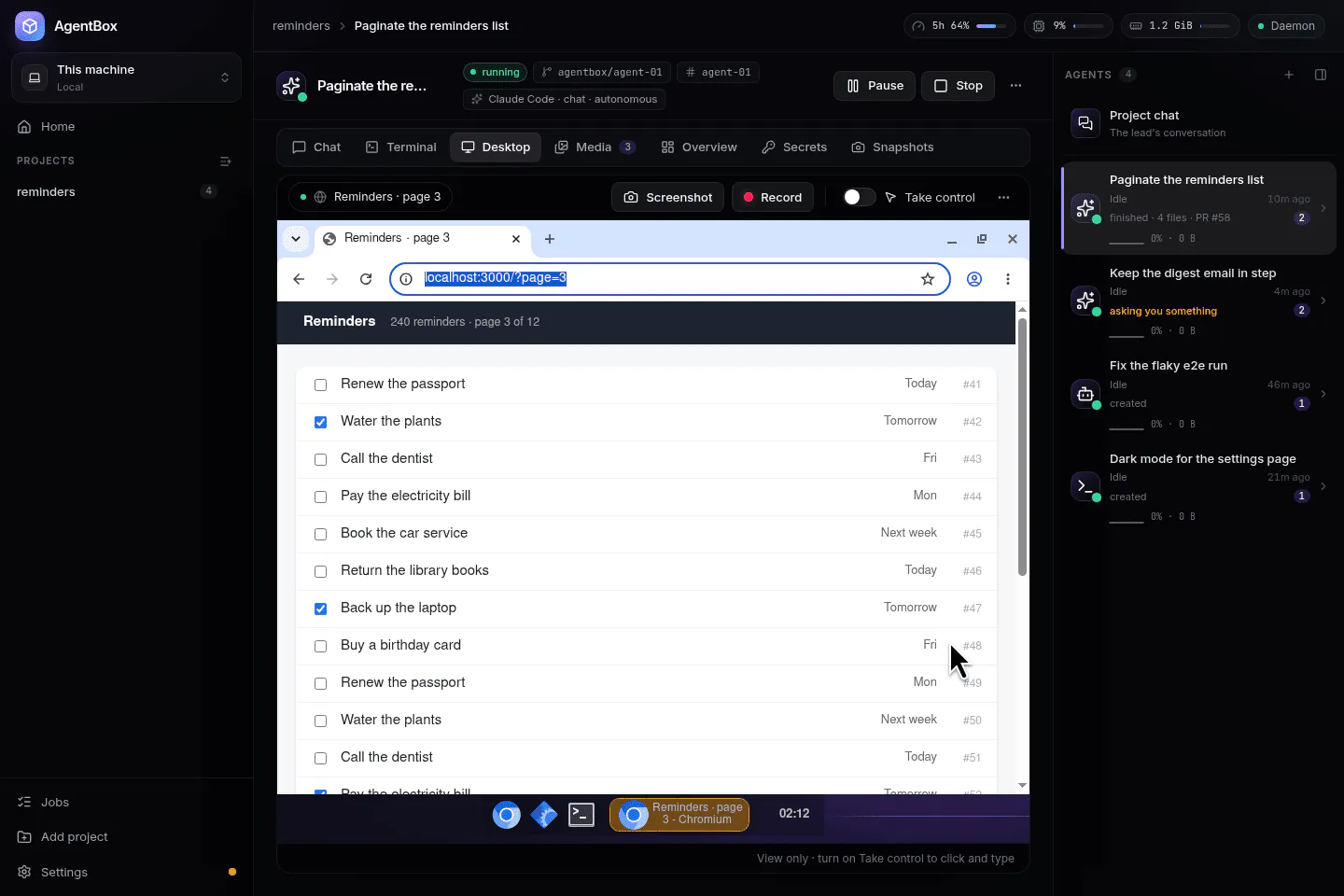Click the AgentBox logo icon
Screen dimensions: 1344x896
[30, 26]
